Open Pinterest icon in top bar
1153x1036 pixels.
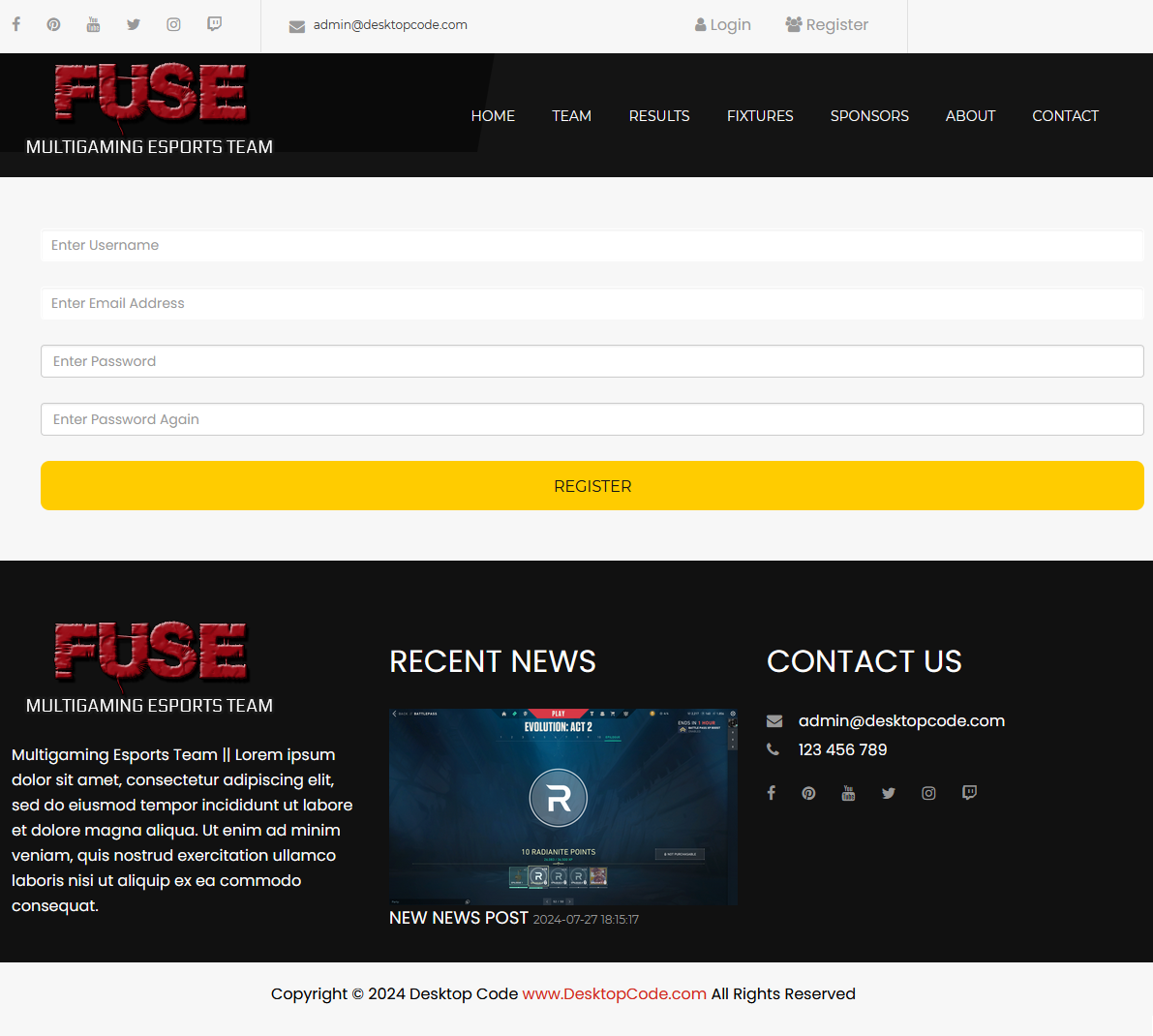(x=54, y=24)
